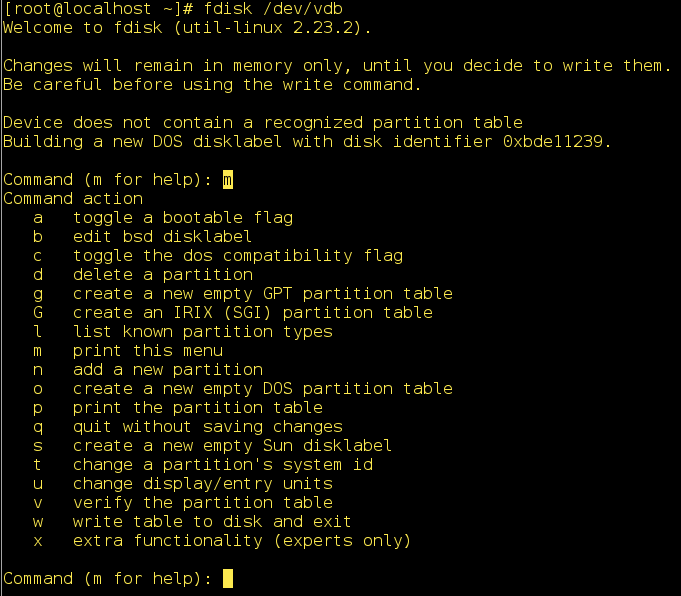This screenshot has width=681, height=596.
Task: Click the 'quit without saving changes' line
Action: point(207,427)
